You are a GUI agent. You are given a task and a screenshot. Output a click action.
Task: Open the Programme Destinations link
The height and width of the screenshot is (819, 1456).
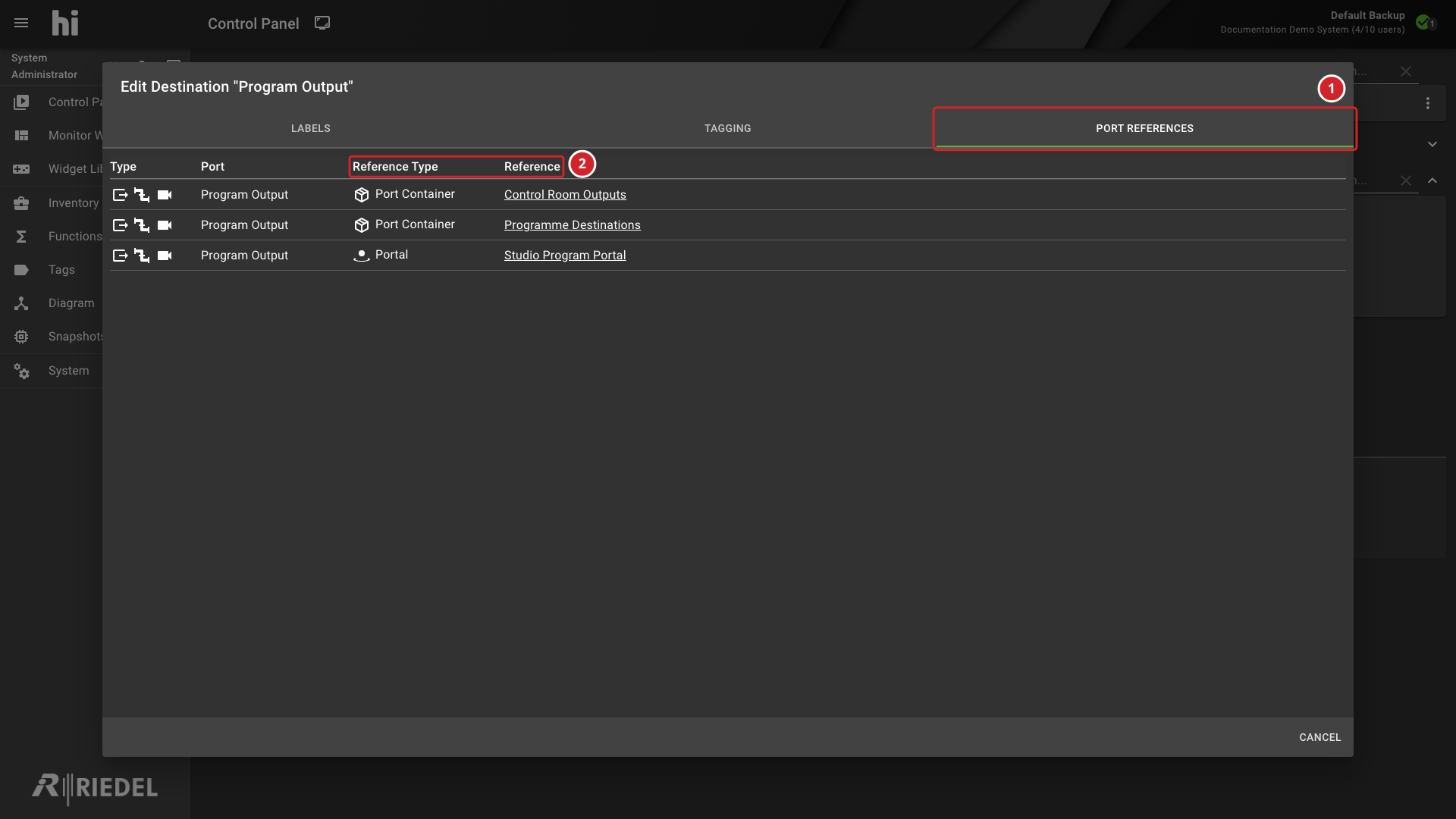click(573, 224)
